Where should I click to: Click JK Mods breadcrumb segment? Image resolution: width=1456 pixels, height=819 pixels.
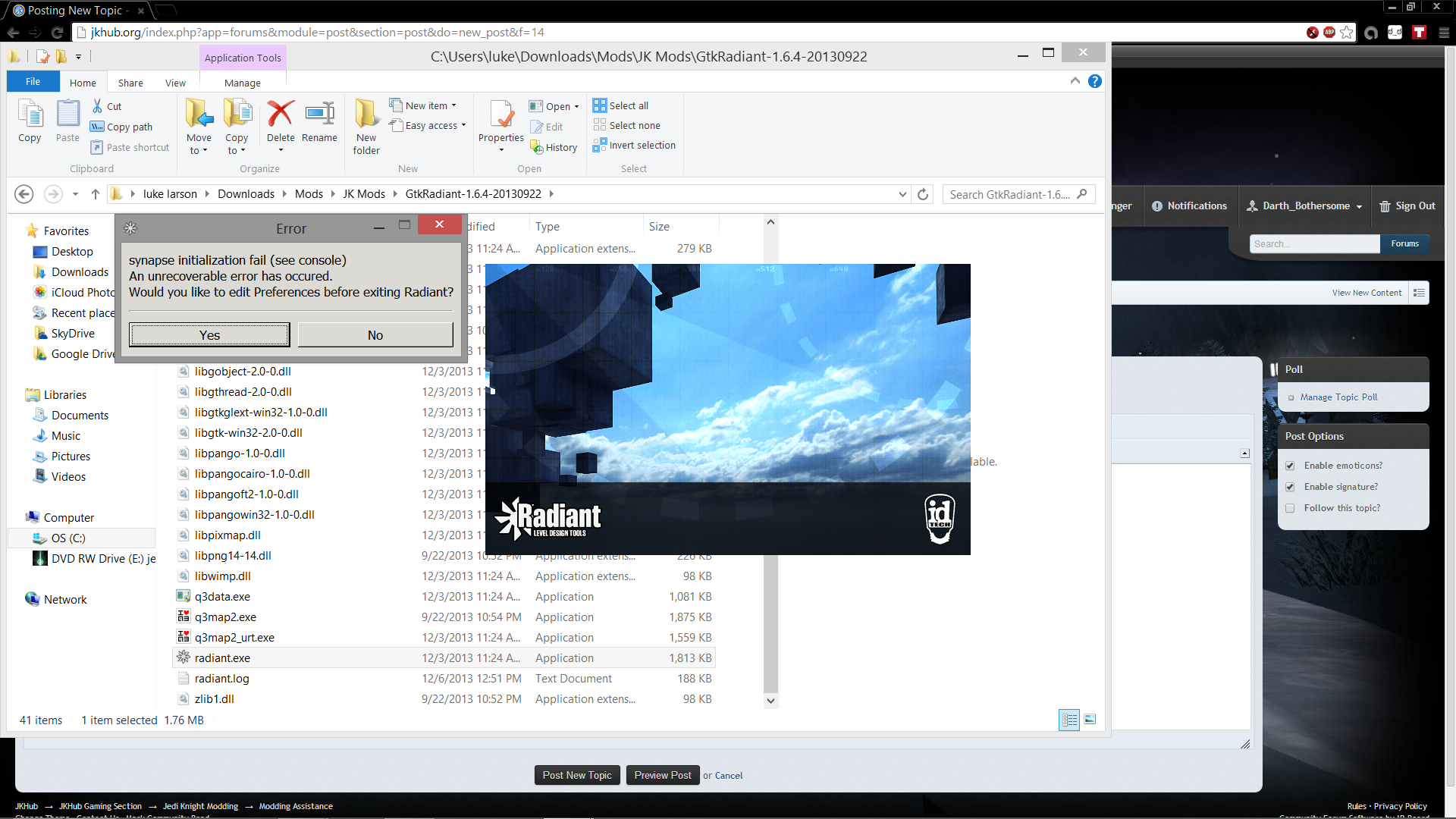(x=364, y=194)
